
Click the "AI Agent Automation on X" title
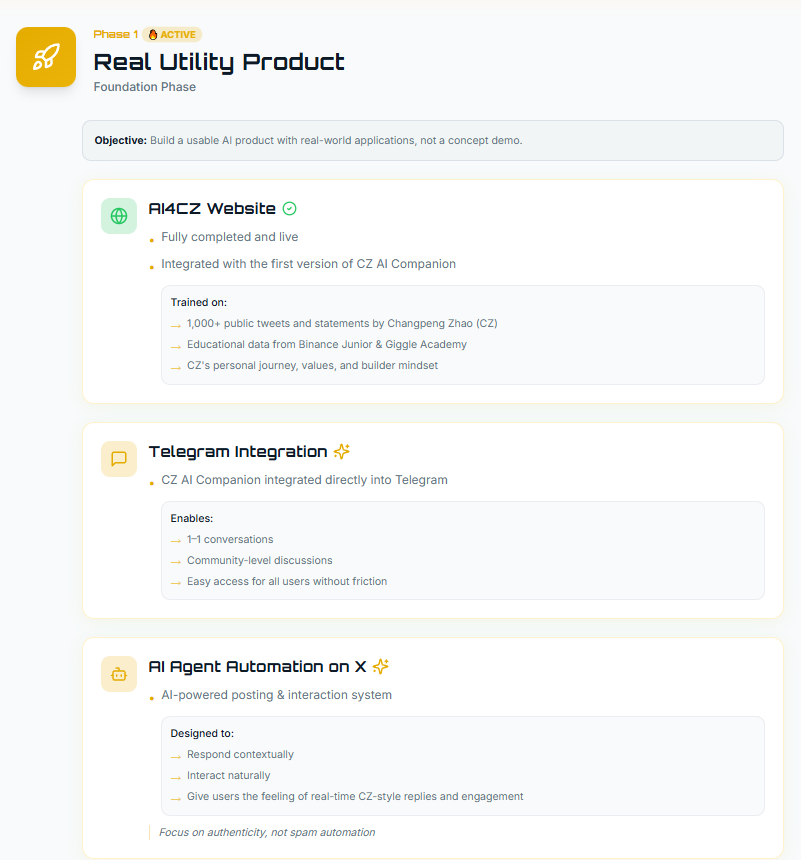257,666
